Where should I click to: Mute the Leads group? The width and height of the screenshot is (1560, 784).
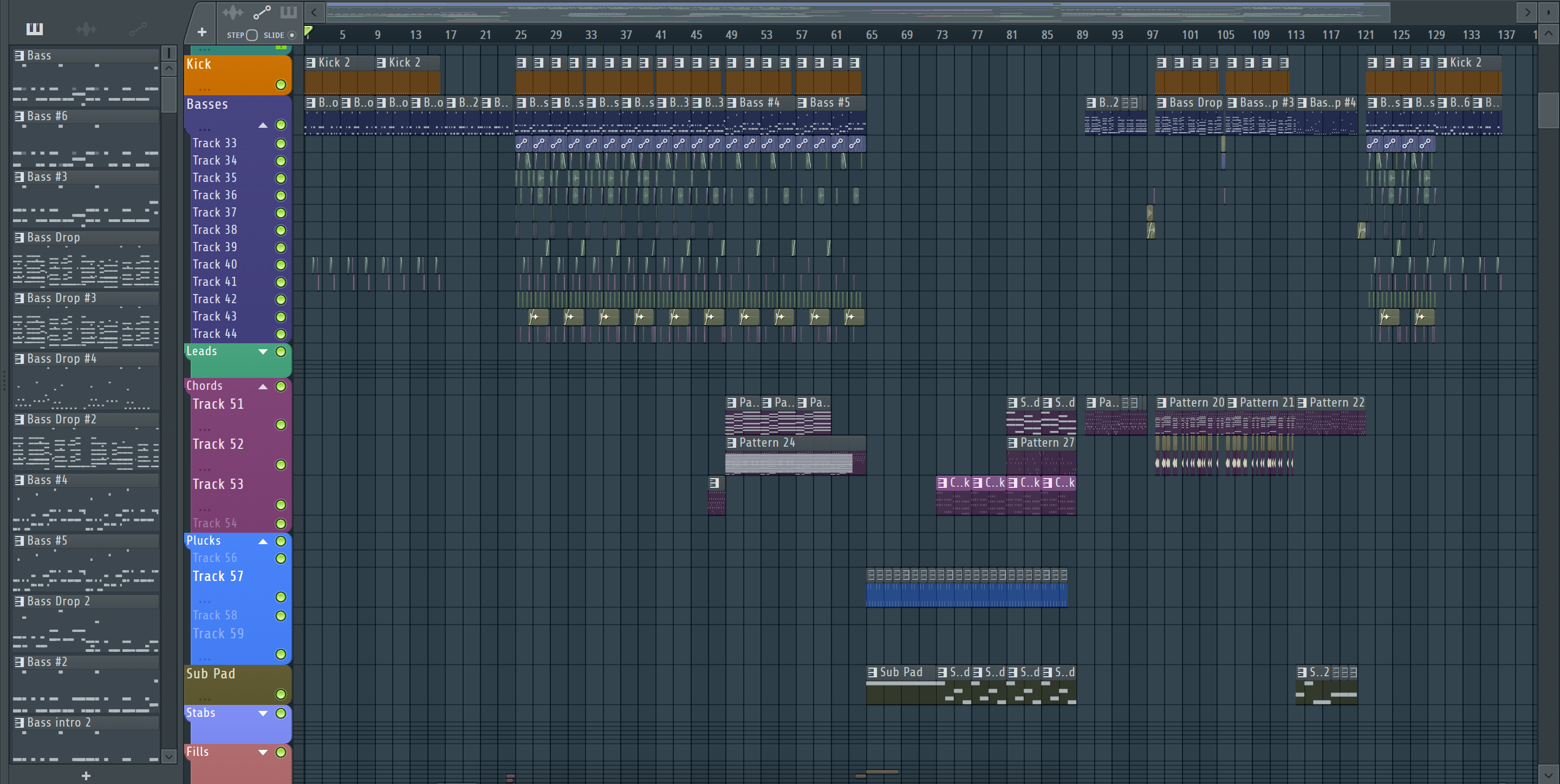pyautogui.click(x=281, y=352)
